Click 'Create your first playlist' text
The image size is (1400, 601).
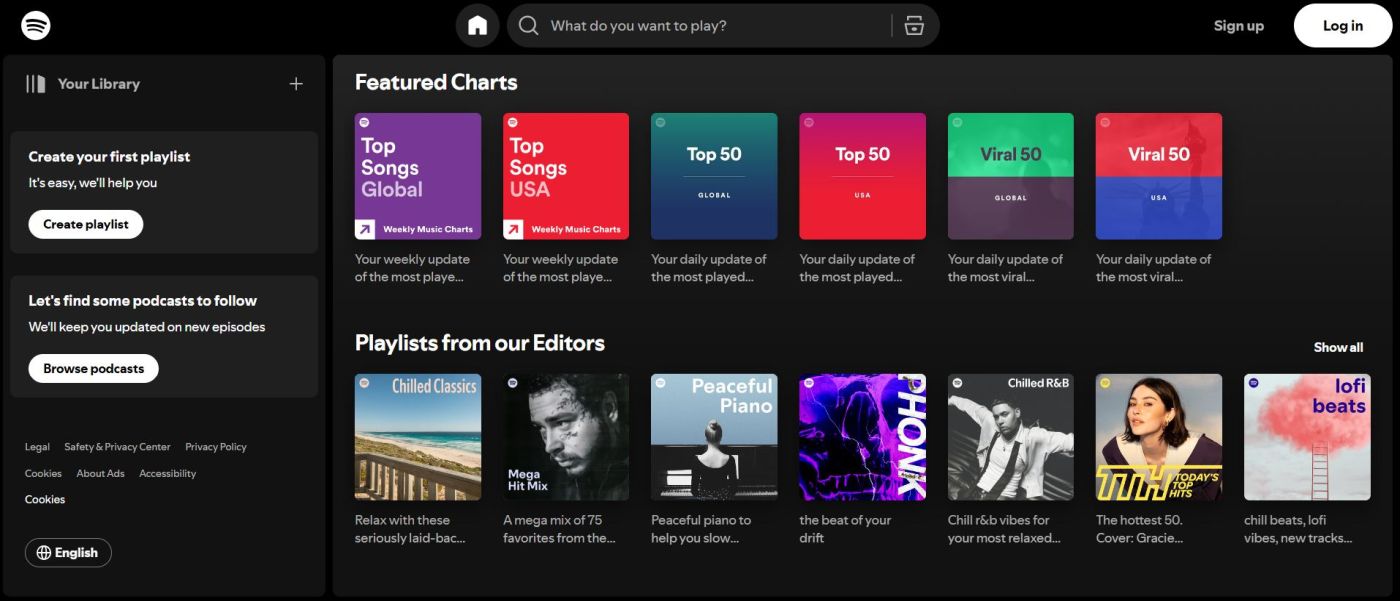click(x=109, y=156)
